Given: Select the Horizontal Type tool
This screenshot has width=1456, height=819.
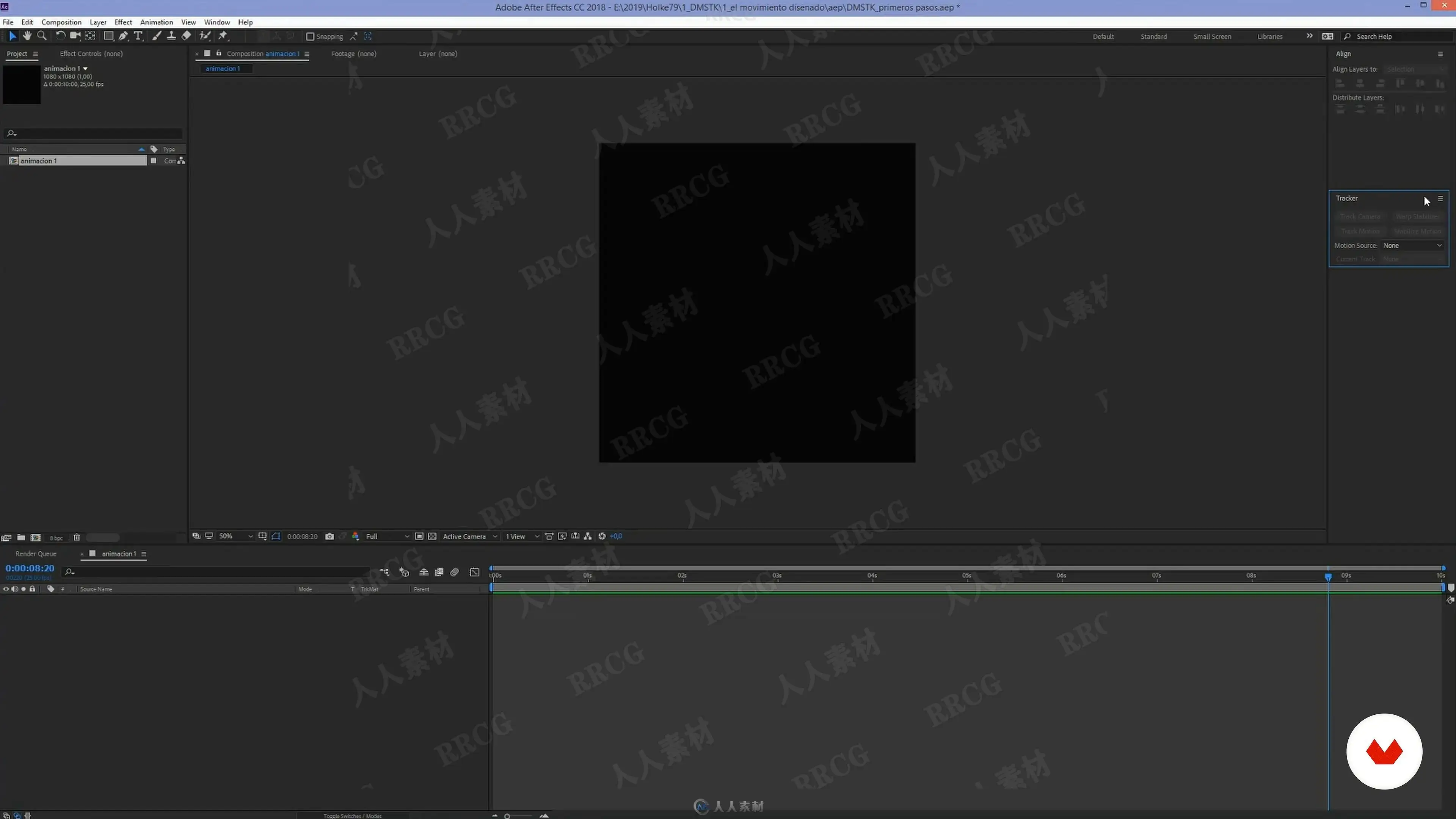Looking at the screenshot, I should pos(138,36).
